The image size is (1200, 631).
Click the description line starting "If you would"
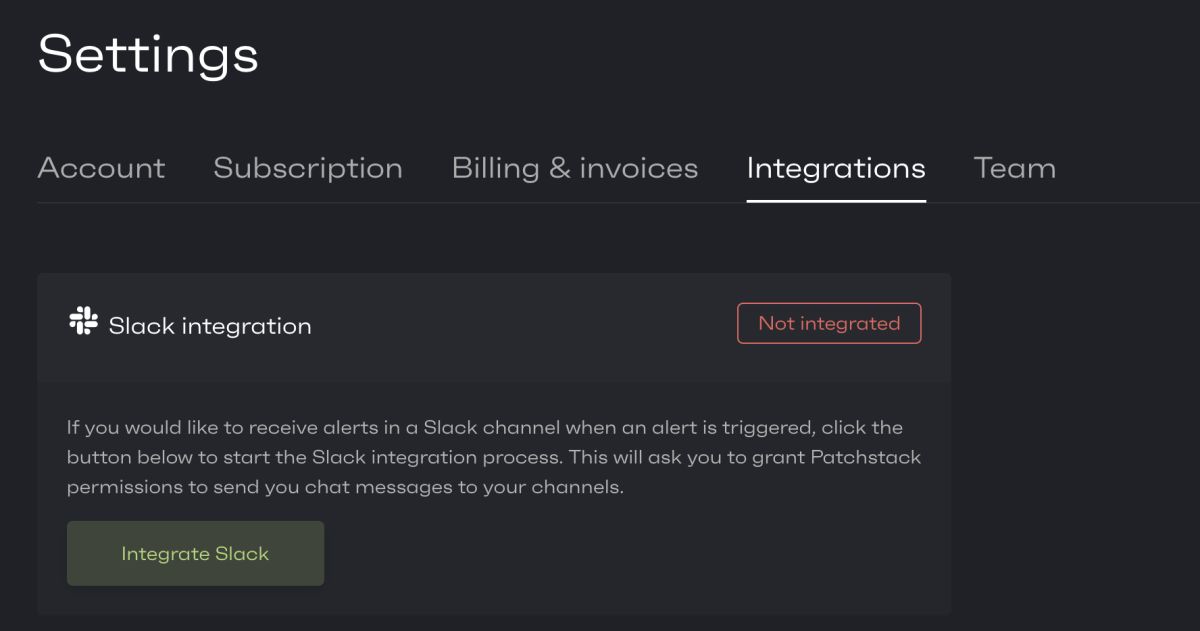(x=484, y=428)
